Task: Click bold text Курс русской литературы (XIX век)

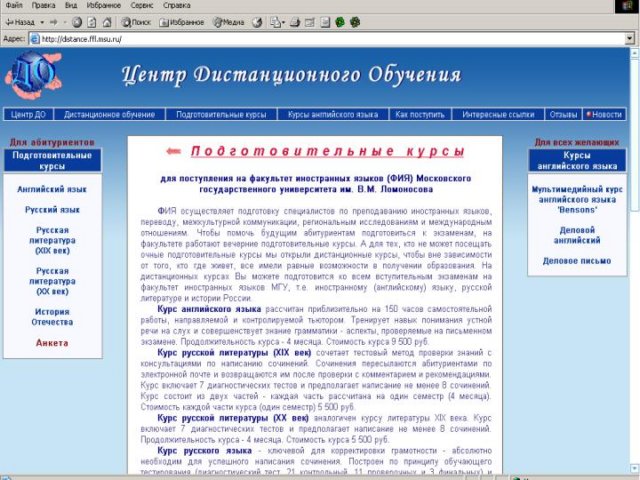Action: [x=234, y=353]
